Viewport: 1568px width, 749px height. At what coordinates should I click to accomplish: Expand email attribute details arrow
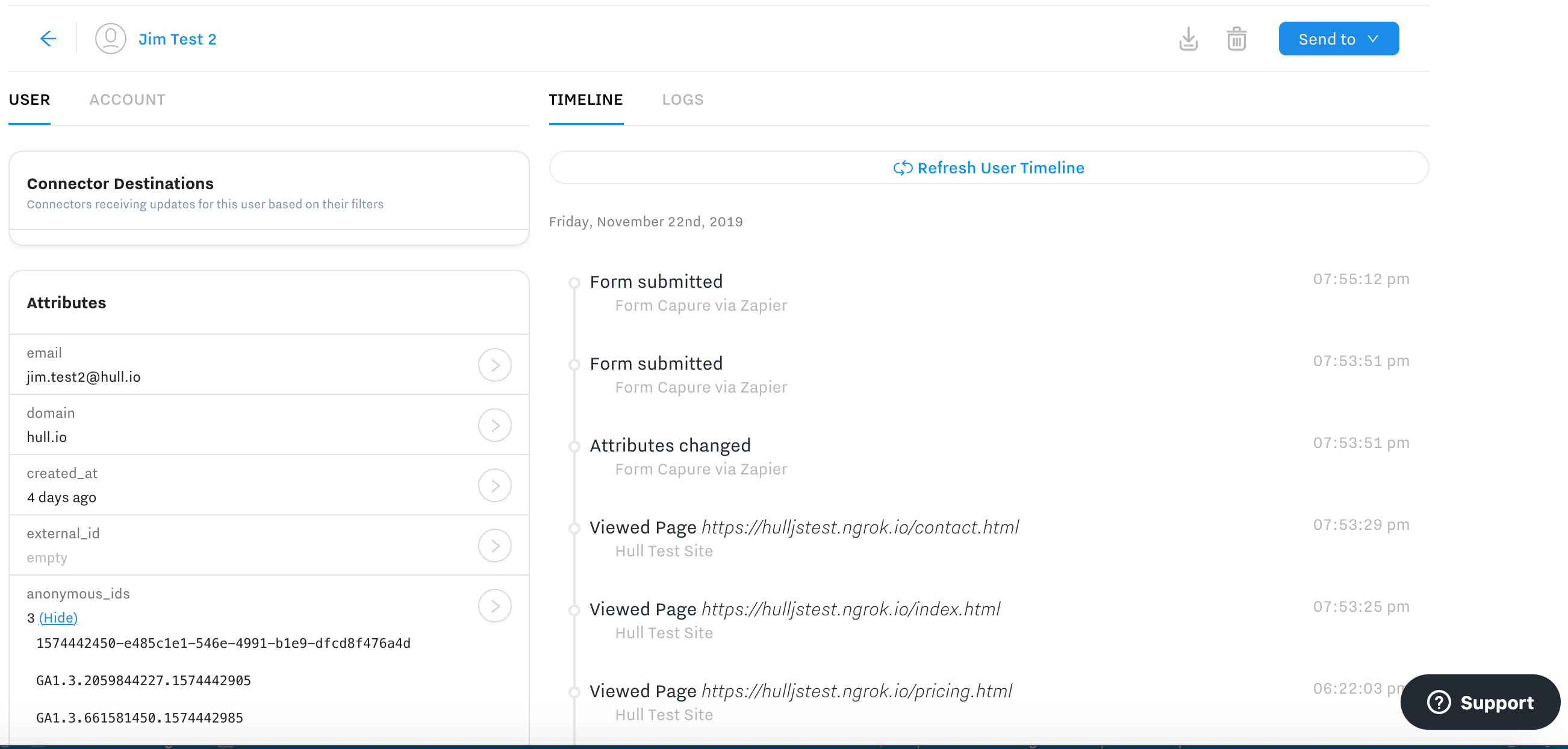(495, 365)
